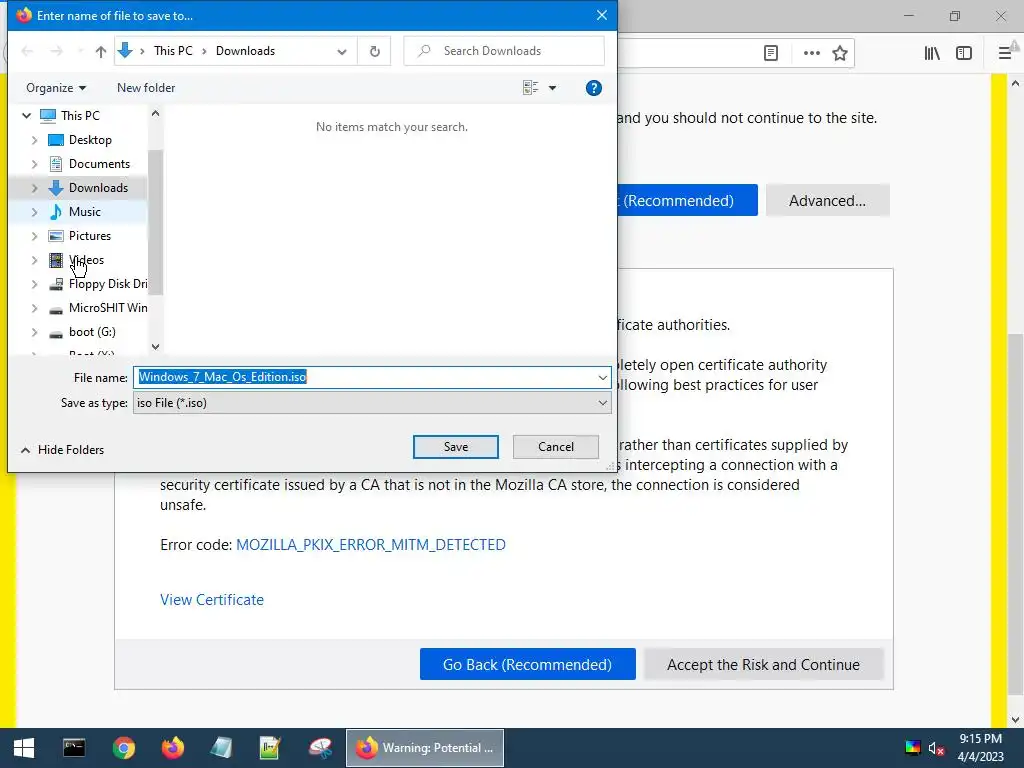Click This PC in address breadcrumb
Viewport: 1024px width, 768px height.
(173, 51)
